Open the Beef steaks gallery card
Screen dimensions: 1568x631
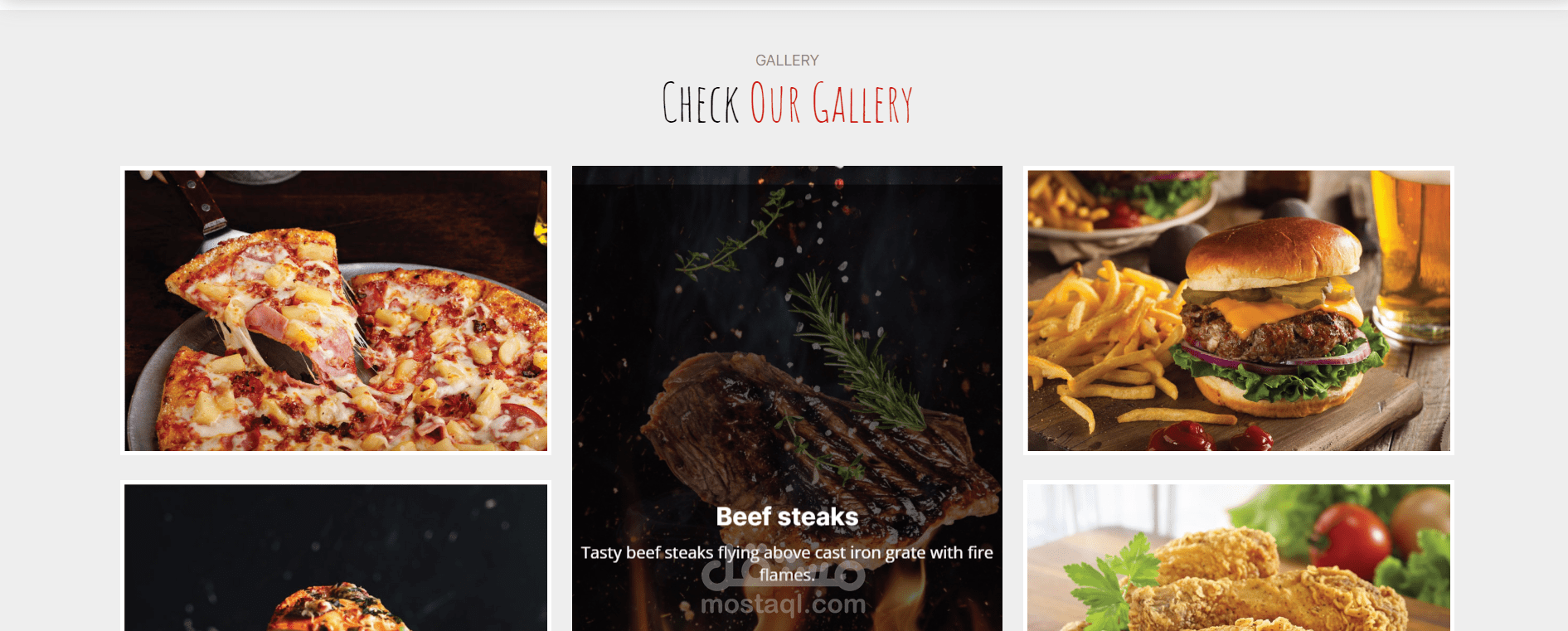(x=787, y=398)
